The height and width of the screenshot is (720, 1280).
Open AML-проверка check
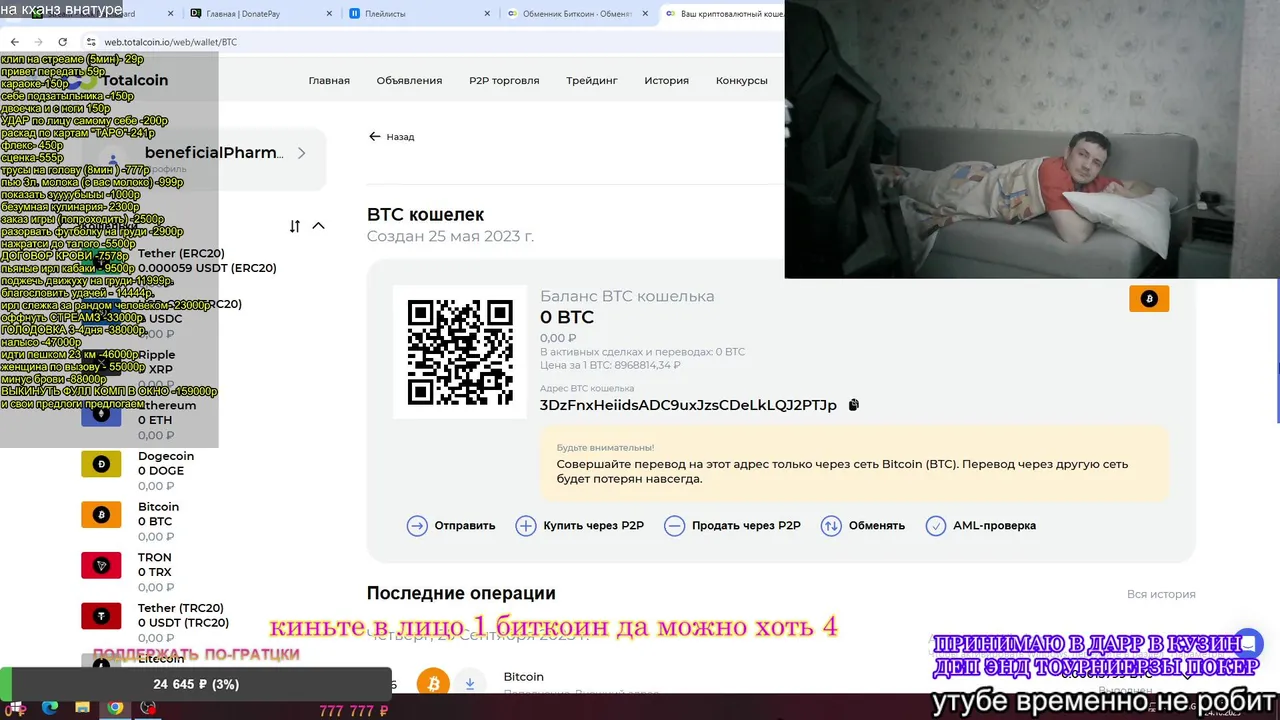[x=980, y=525]
